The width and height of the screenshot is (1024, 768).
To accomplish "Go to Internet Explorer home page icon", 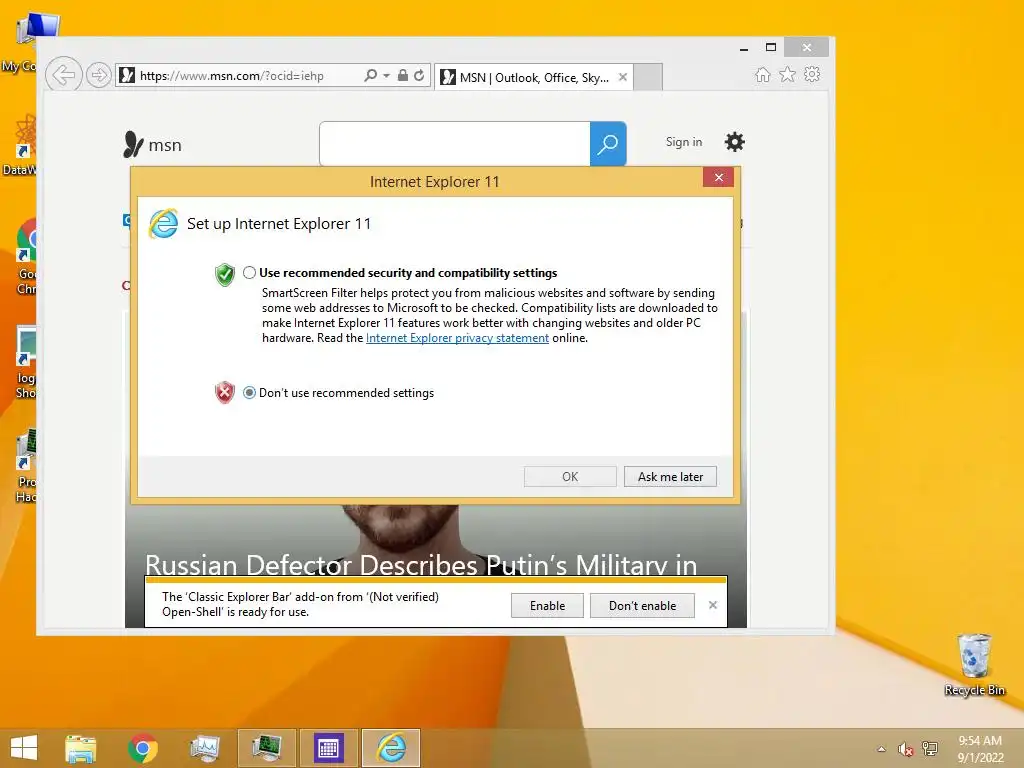I will pos(763,74).
